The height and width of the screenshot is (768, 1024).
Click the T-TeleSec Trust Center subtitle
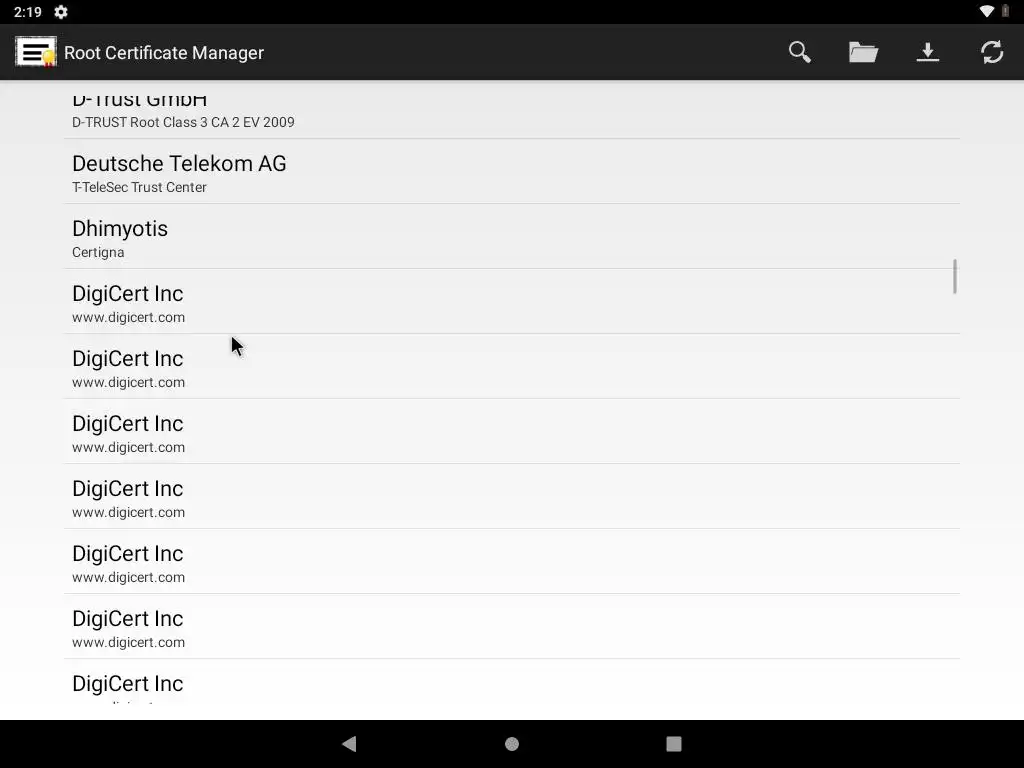[139, 187]
